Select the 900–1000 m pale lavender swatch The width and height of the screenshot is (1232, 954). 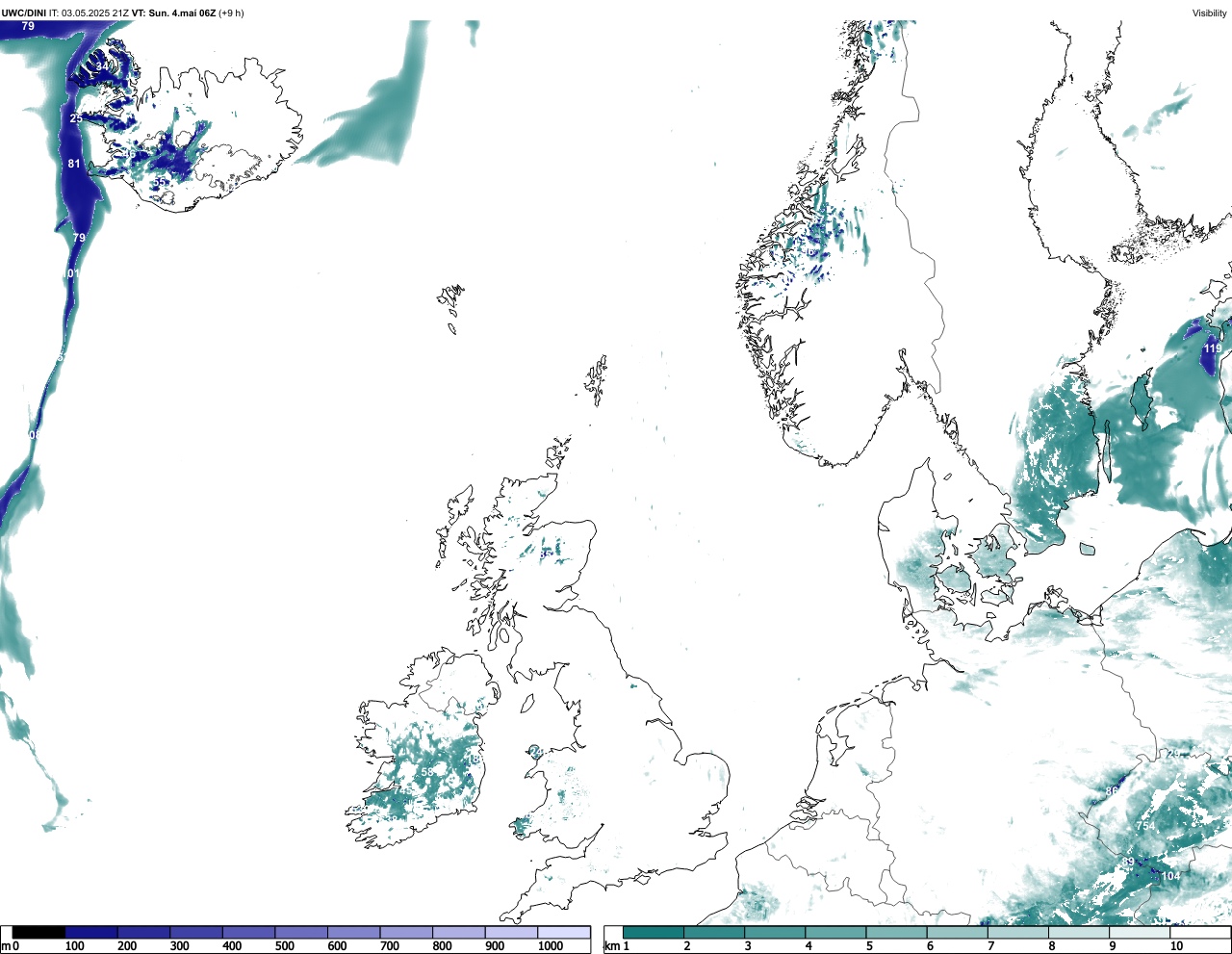coord(511,933)
